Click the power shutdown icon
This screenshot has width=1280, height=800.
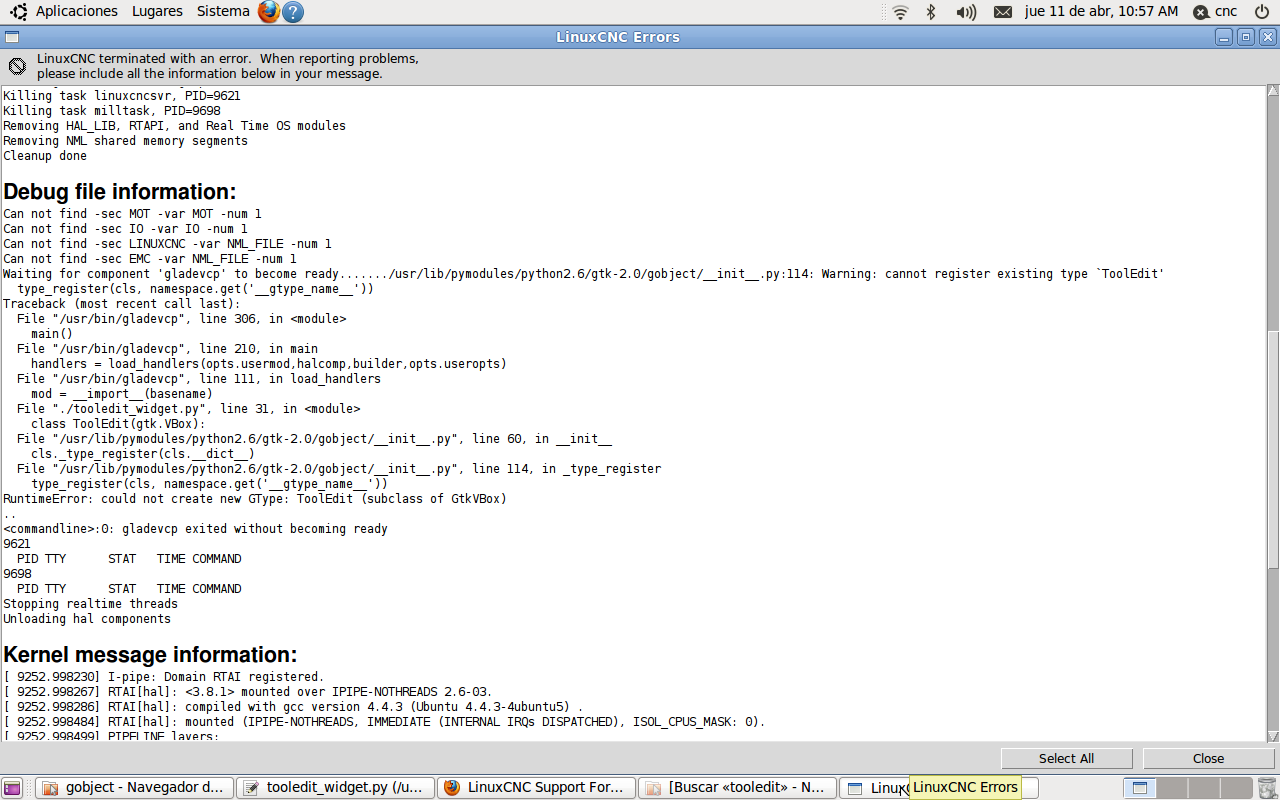coord(1261,12)
